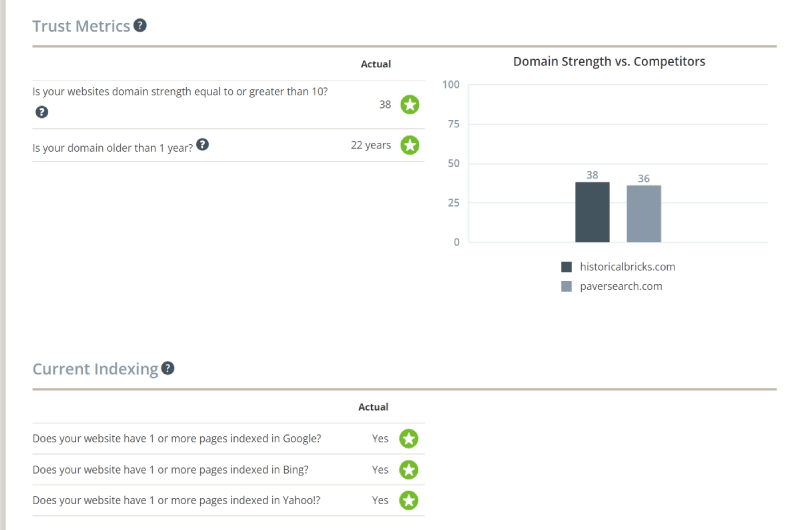Select the dark bar labeled 38

(x=592, y=212)
